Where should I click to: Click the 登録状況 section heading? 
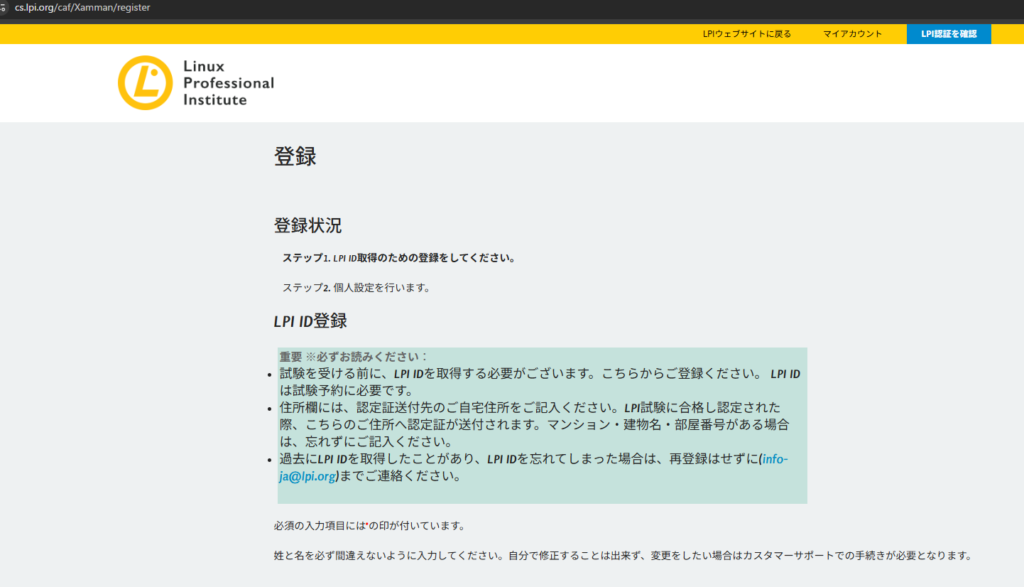(308, 226)
